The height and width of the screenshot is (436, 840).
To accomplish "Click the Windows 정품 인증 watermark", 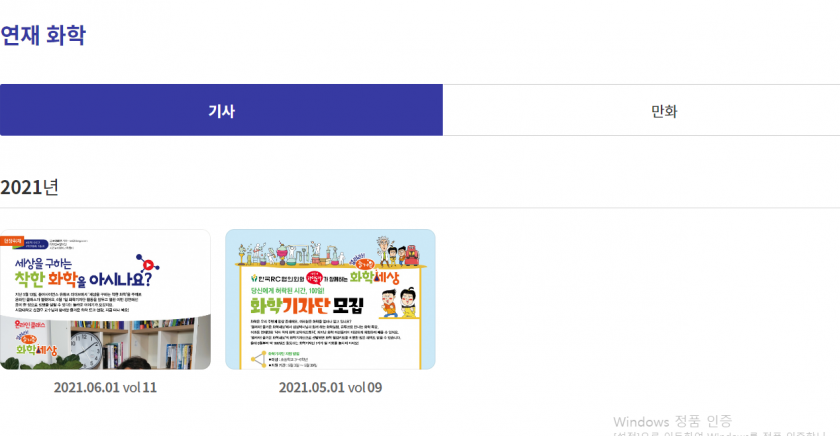I will click(672, 422).
